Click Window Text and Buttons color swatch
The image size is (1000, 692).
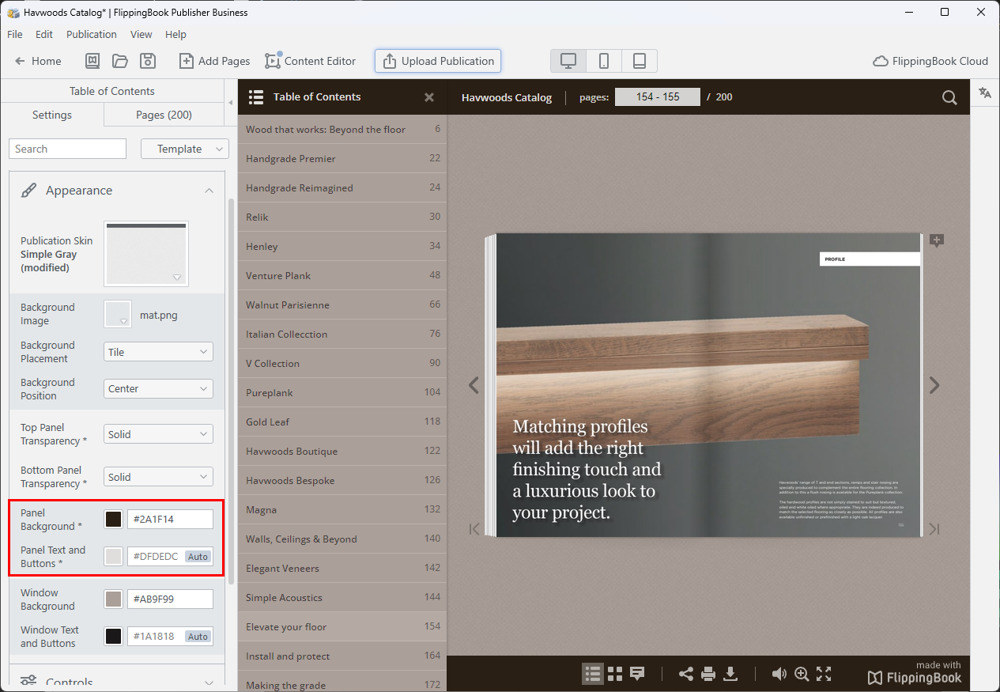[x=114, y=636]
